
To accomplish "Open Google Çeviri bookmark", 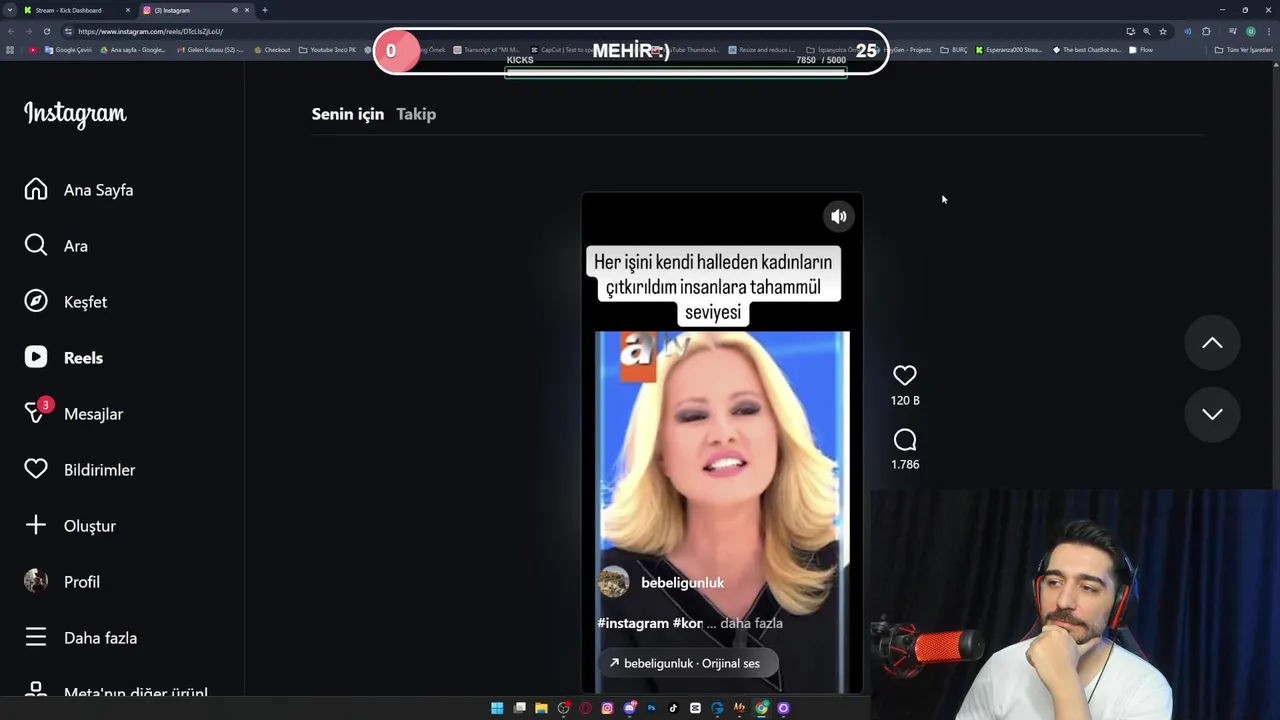I will click(68, 50).
